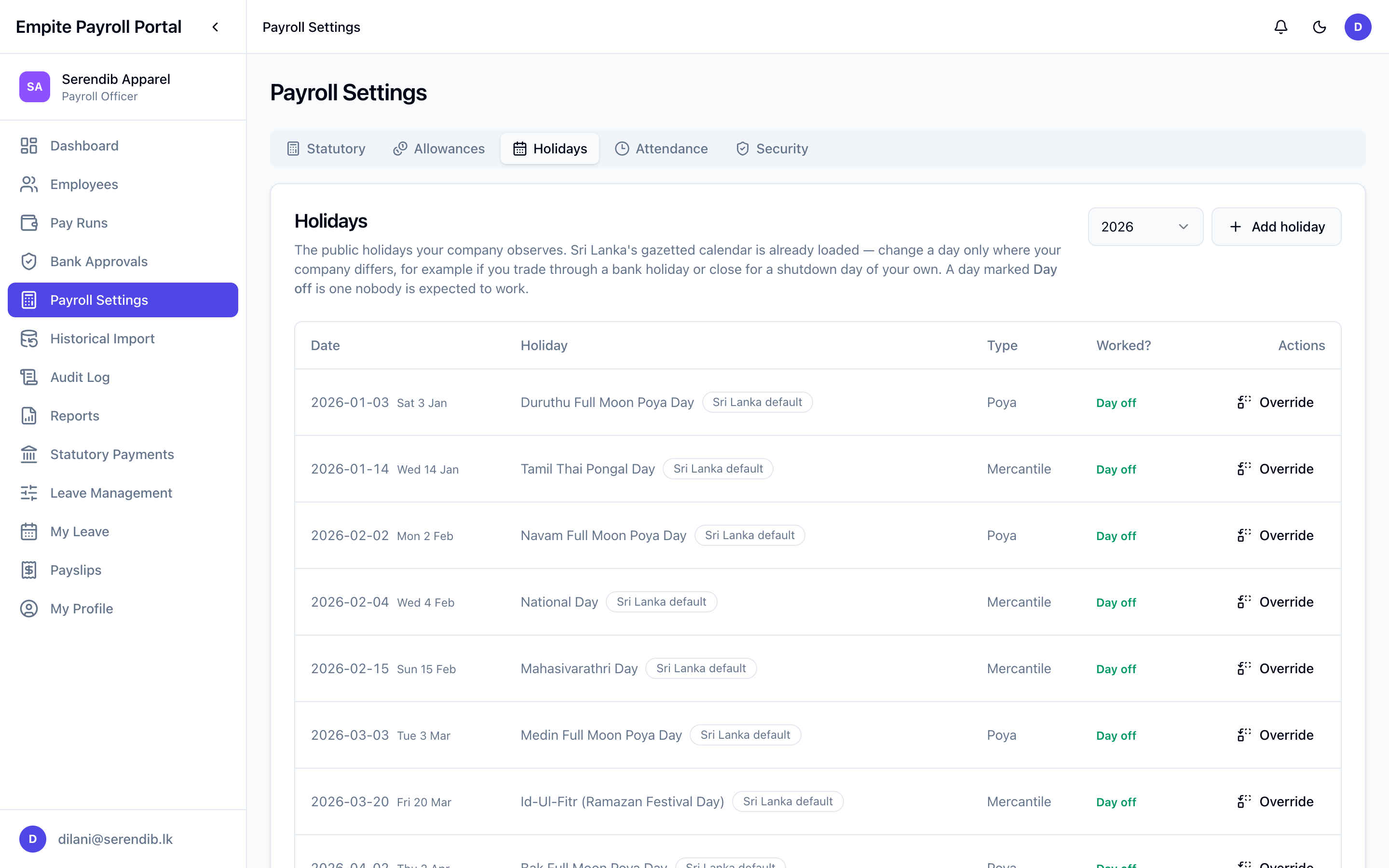Override Duruthu Full Moon Poya Day
The width and height of the screenshot is (1389, 868).
[1275, 403]
